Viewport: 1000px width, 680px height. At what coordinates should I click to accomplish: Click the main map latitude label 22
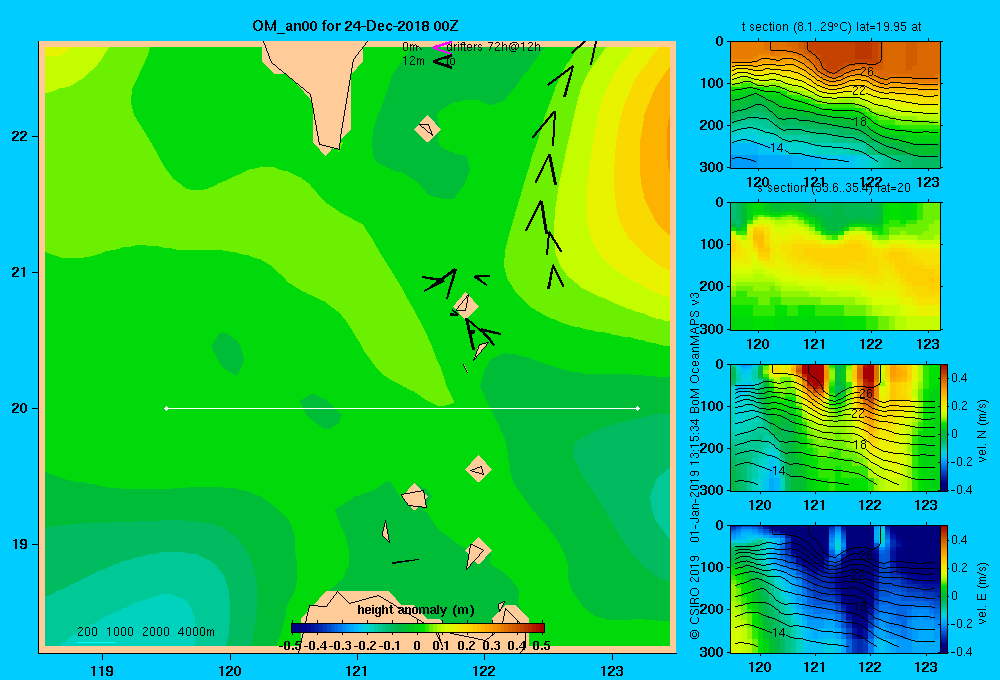pyautogui.click(x=20, y=136)
